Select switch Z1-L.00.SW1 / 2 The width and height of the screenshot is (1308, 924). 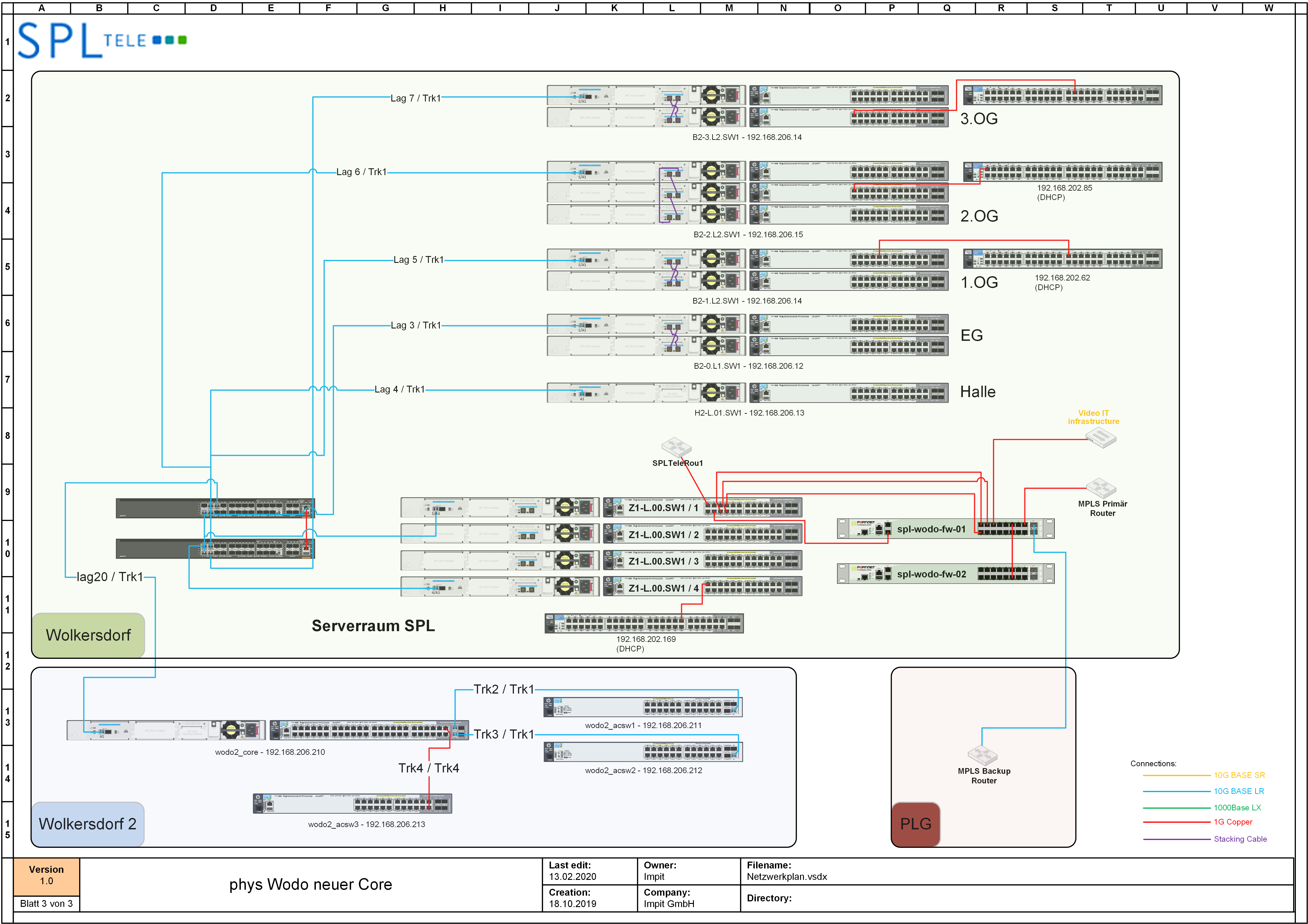(x=702, y=534)
